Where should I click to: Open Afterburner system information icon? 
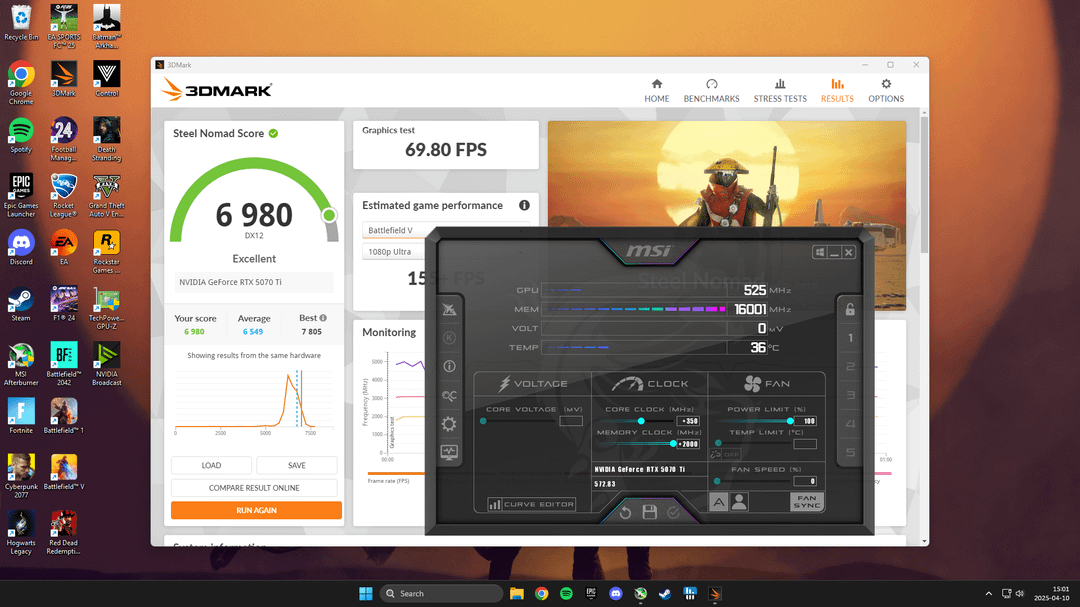point(449,367)
